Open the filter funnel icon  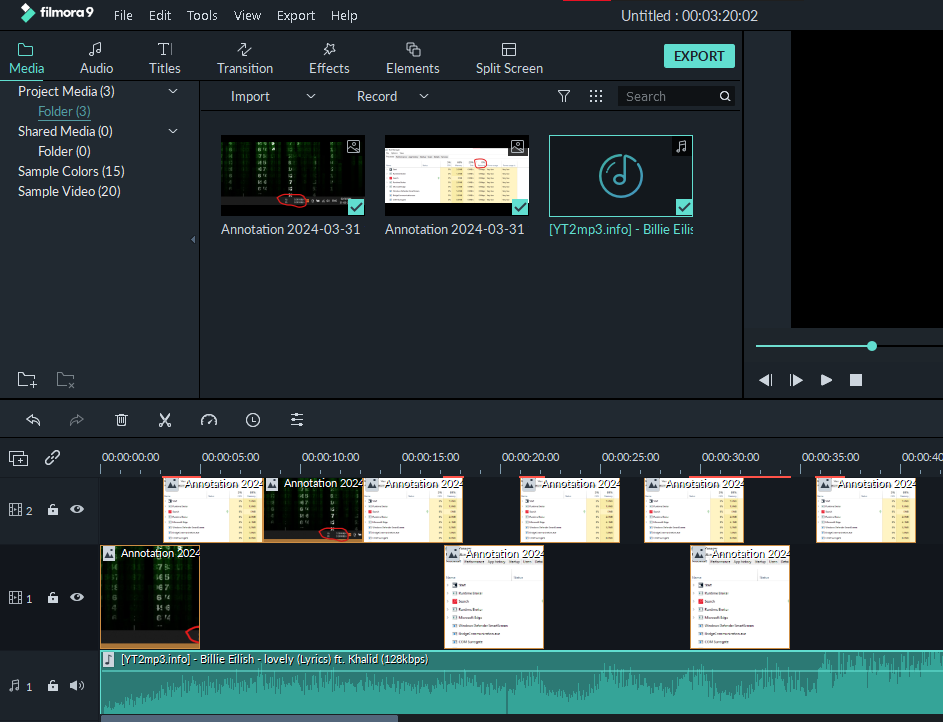564,96
